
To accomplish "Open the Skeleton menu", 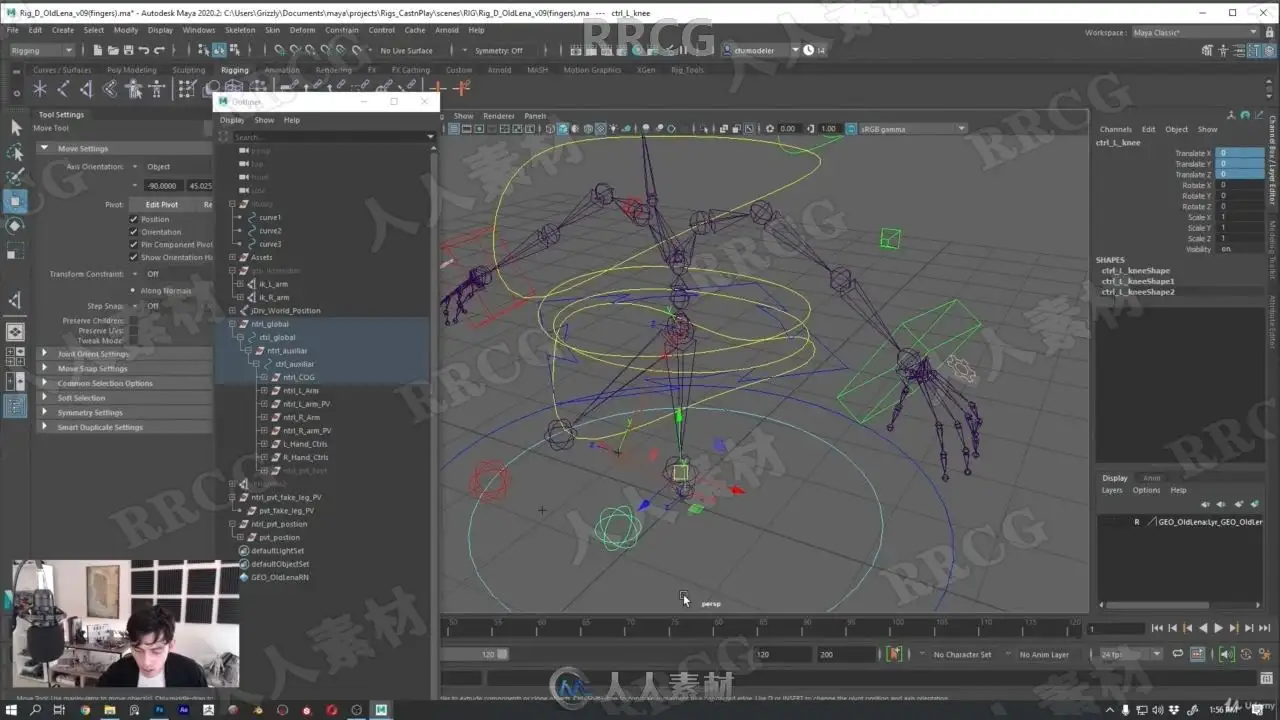I will coord(240,30).
